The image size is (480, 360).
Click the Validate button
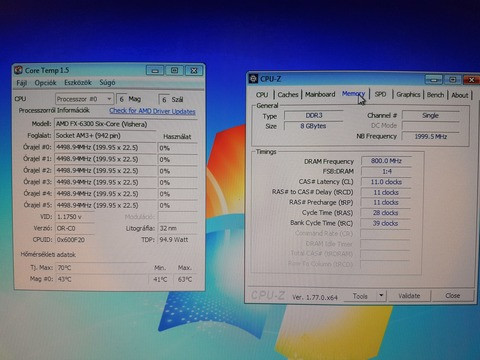tap(409, 296)
